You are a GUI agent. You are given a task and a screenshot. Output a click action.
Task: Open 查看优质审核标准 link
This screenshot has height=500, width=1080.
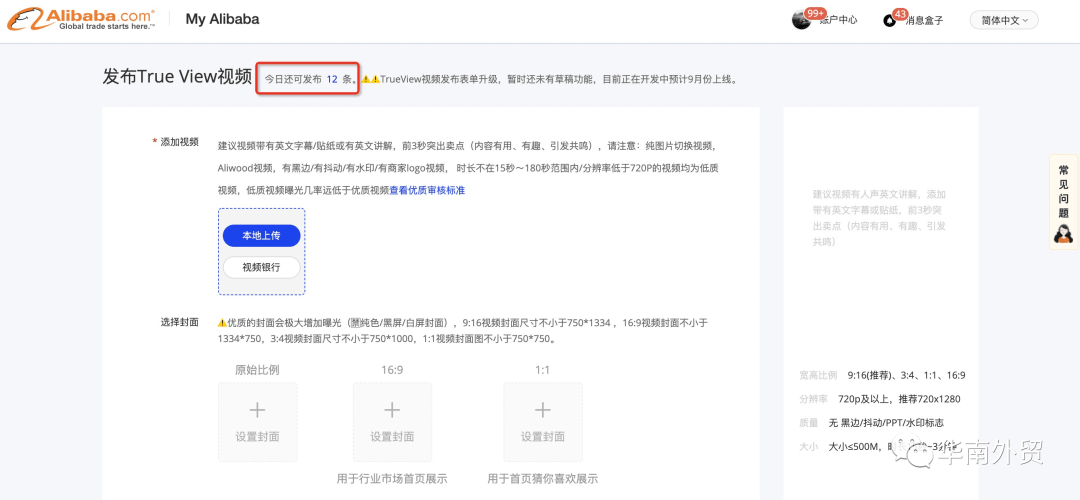pos(427,190)
